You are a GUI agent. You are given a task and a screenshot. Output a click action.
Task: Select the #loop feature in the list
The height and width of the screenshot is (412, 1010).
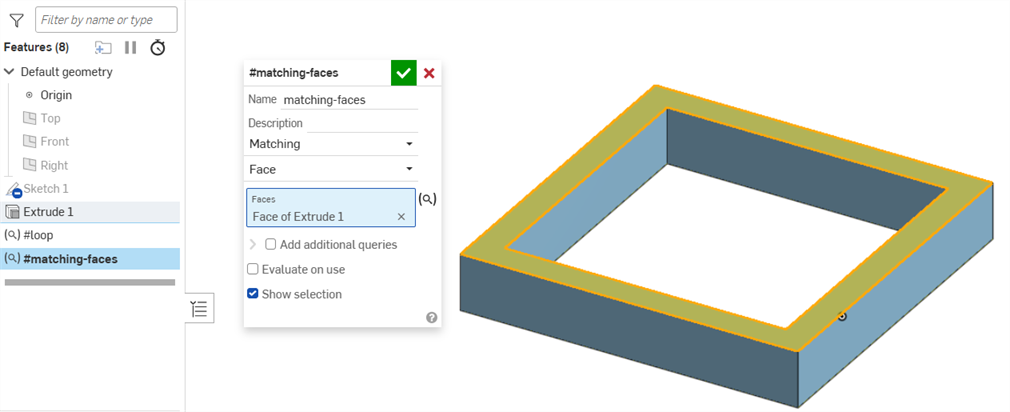(38, 235)
